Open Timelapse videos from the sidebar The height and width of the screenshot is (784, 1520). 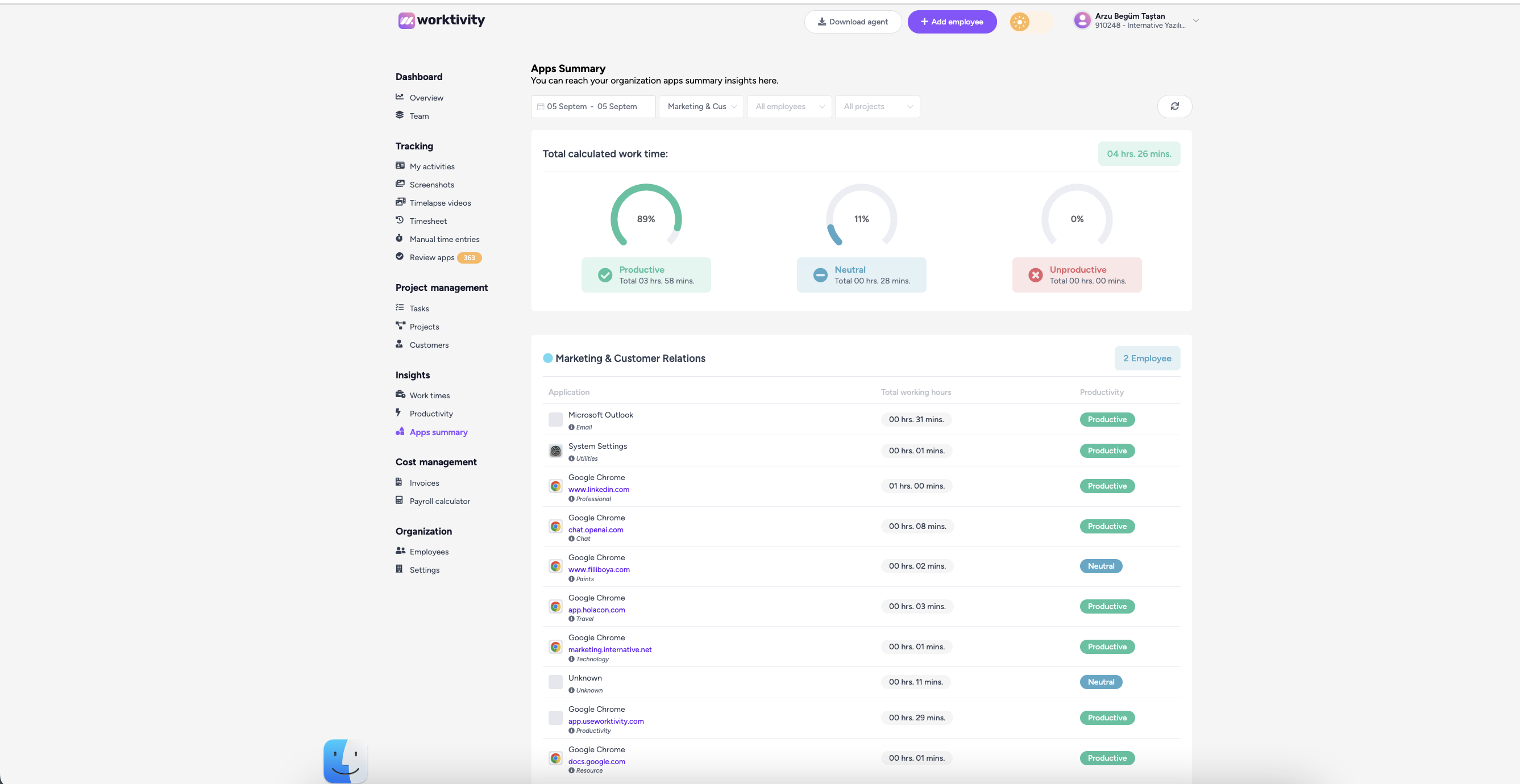[439, 203]
